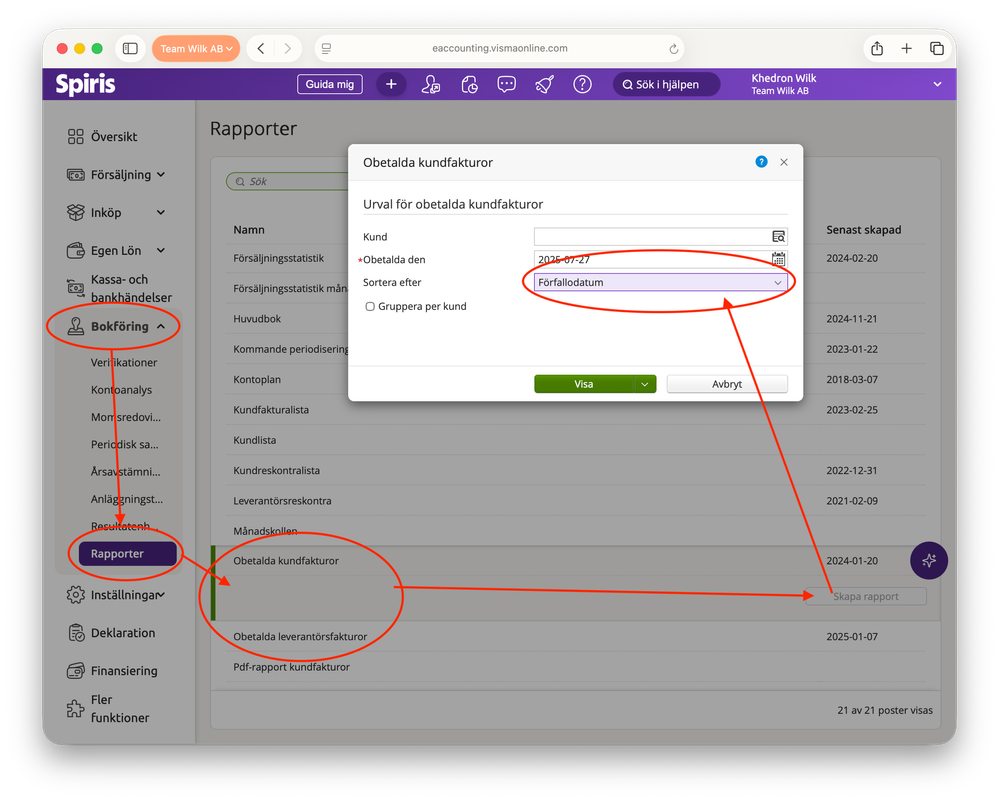Expand the arrow beside the Visa button

click(x=645, y=384)
